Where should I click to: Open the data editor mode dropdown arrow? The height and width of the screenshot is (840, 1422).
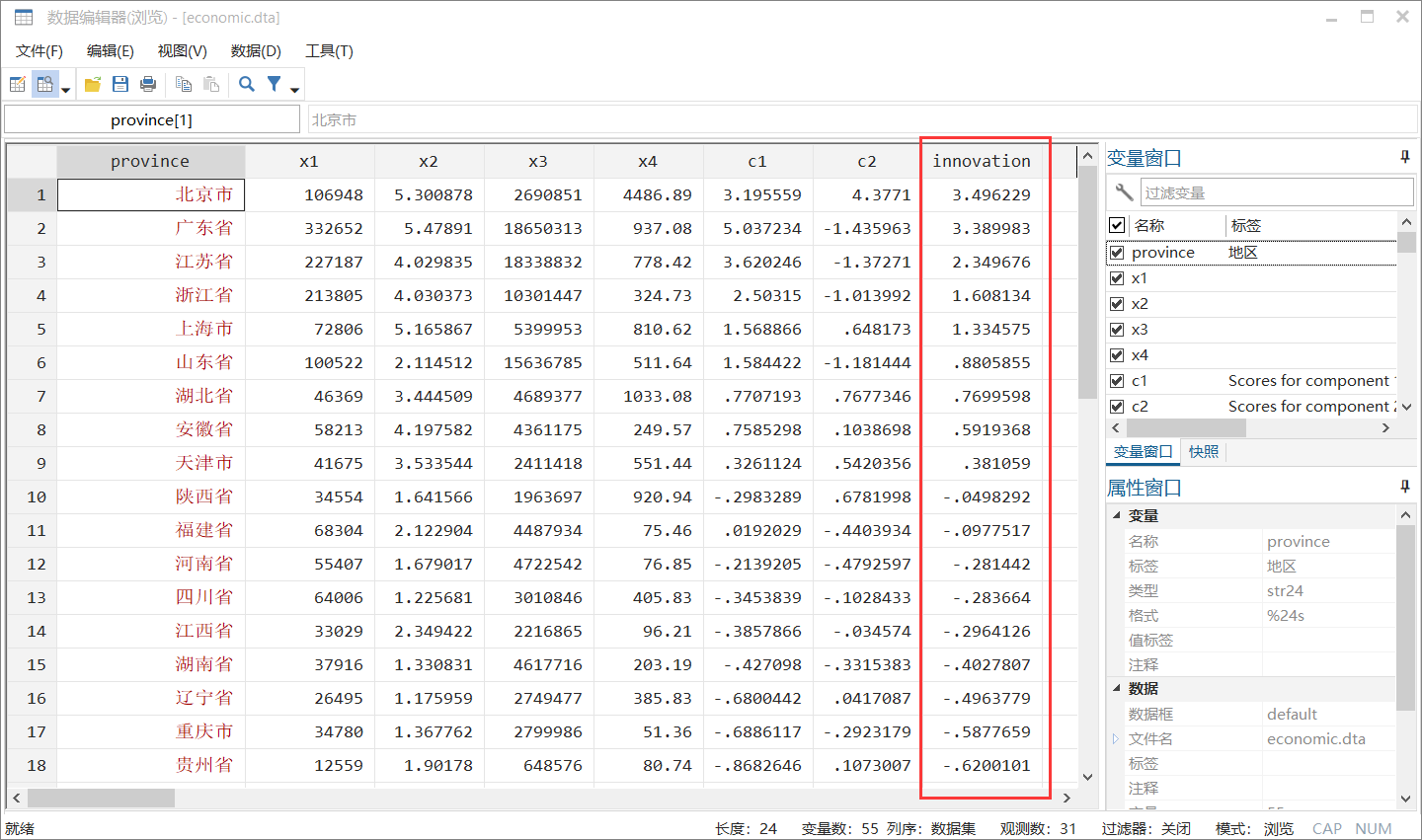[66, 90]
